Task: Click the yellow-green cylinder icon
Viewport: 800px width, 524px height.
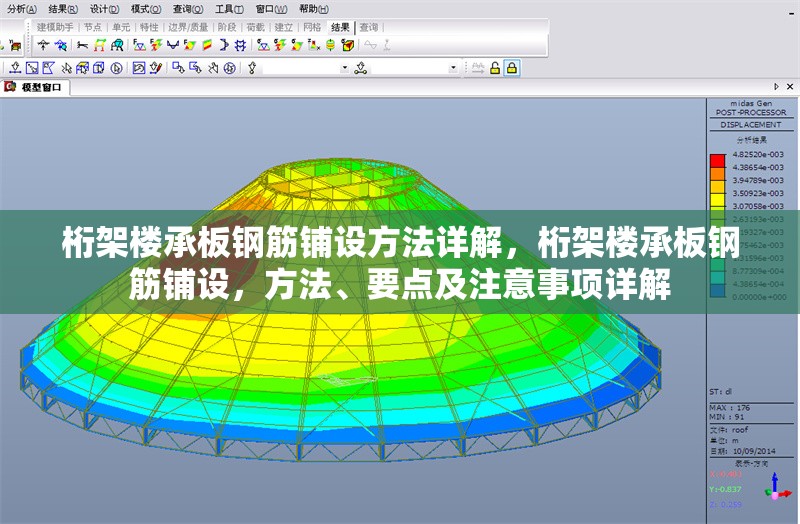Action: tap(331, 45)
